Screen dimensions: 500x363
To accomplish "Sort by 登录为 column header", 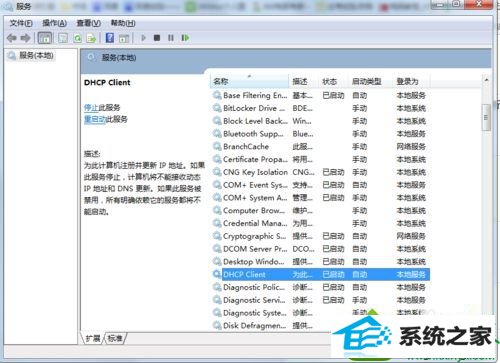I will point(411,81).
